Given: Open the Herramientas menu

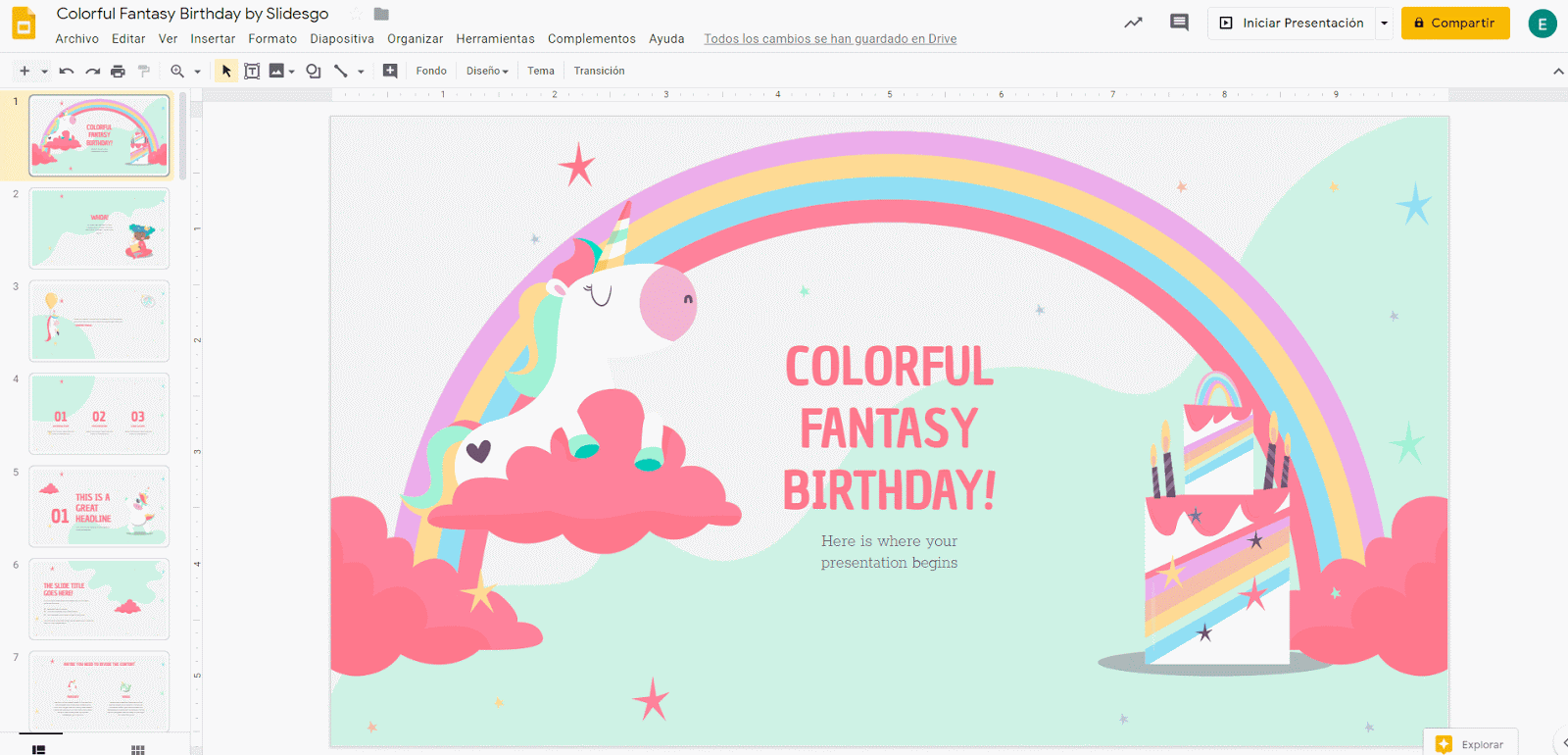Looking at the screenshot, I should (x=495, y=39).
